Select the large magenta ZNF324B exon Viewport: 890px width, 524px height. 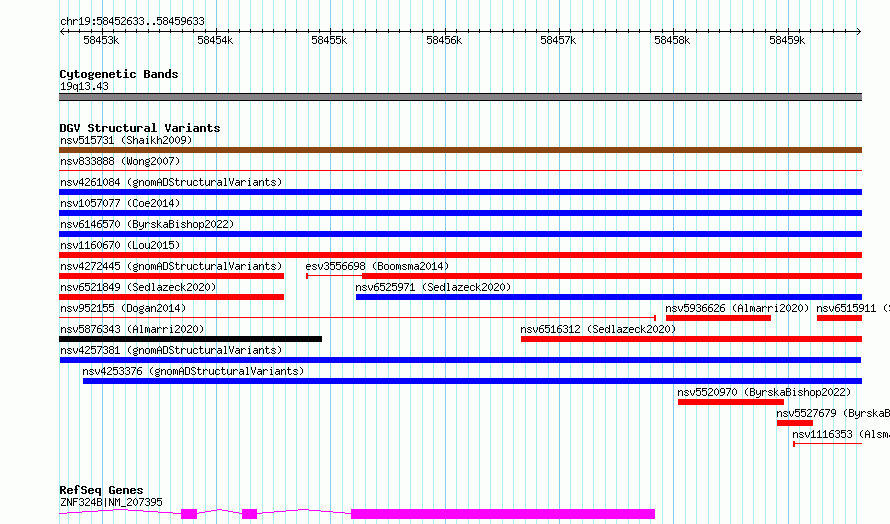pos(503,514)
